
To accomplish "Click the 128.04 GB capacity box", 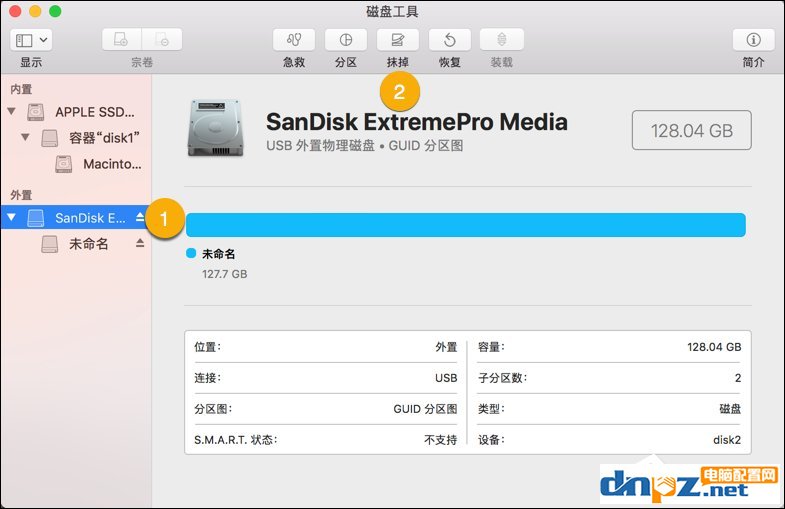I will 691,130.
